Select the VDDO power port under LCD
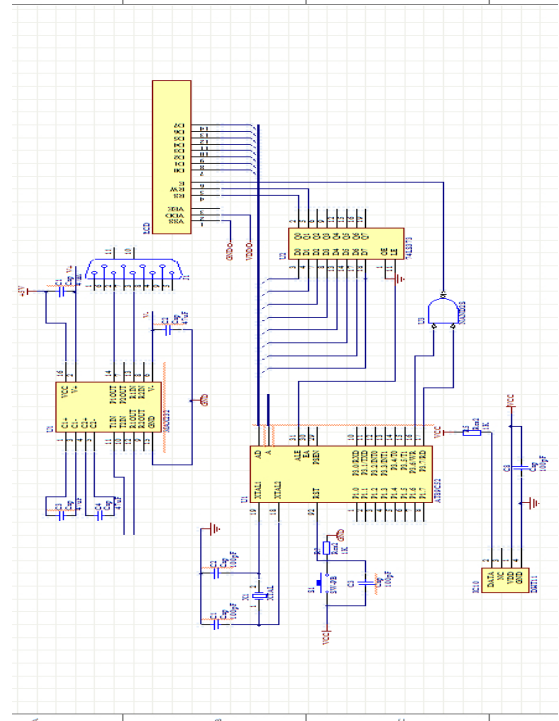Viewport: 559px width, 721px height. pyautogui.click(x=250, y=251)
